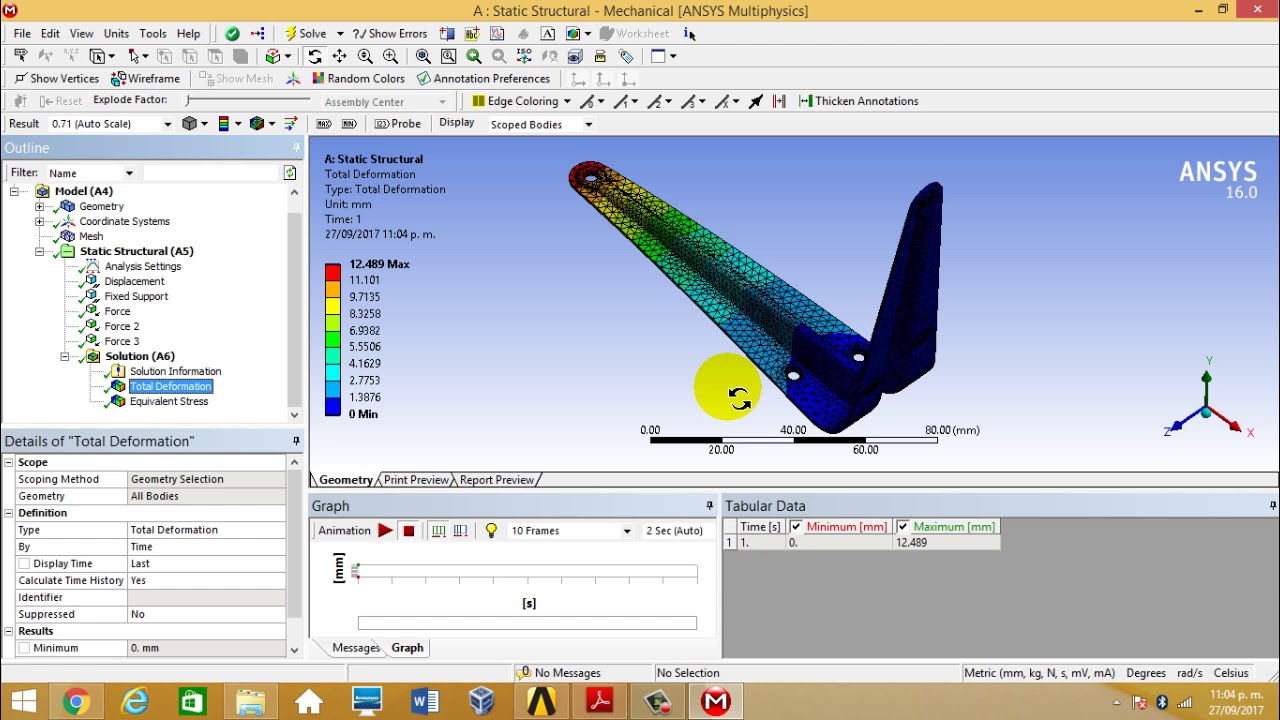
Task: Click the Result Sets animation icon
Action: coord(460,531)
